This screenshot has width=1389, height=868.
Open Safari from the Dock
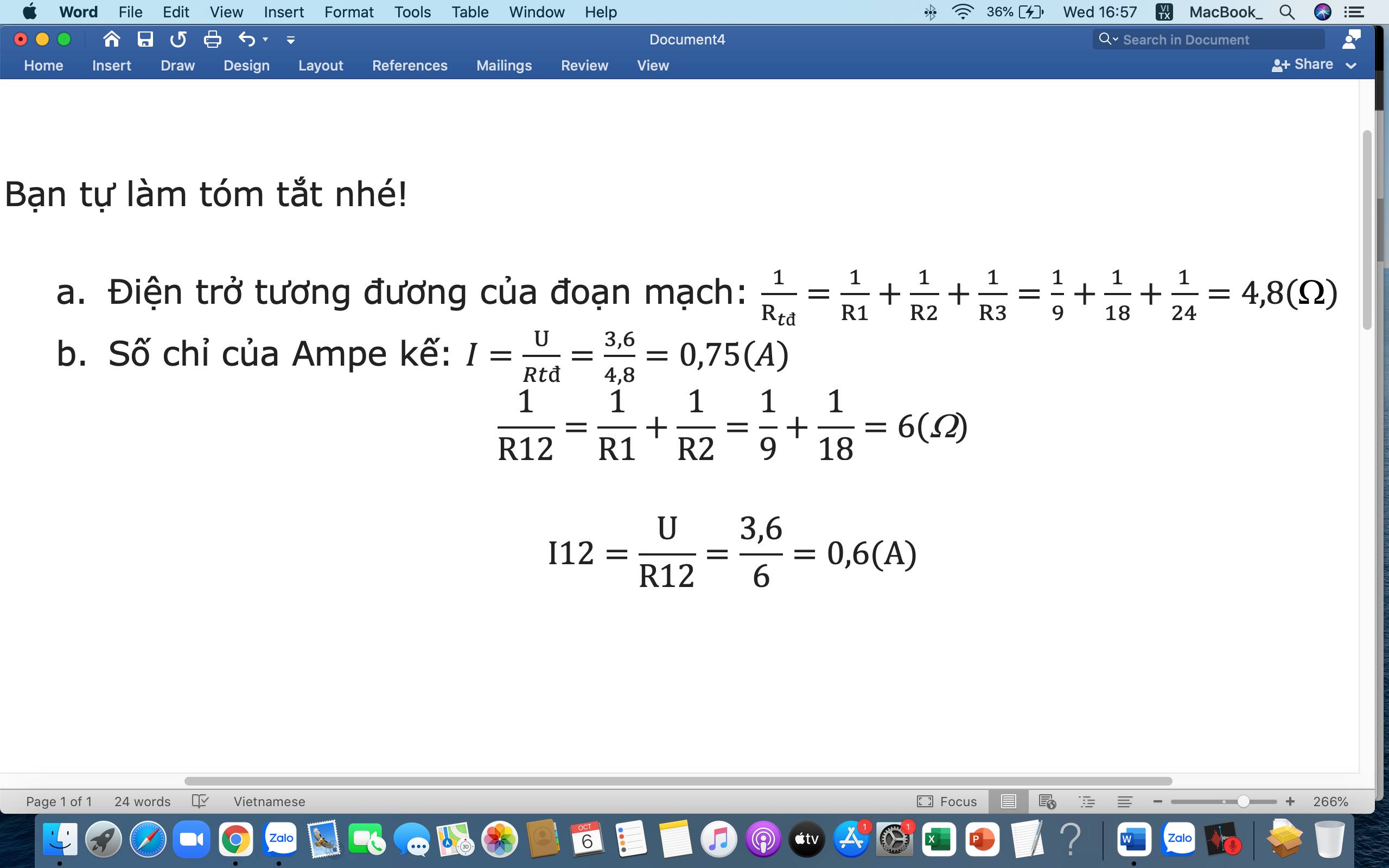[x=148, y=840]
